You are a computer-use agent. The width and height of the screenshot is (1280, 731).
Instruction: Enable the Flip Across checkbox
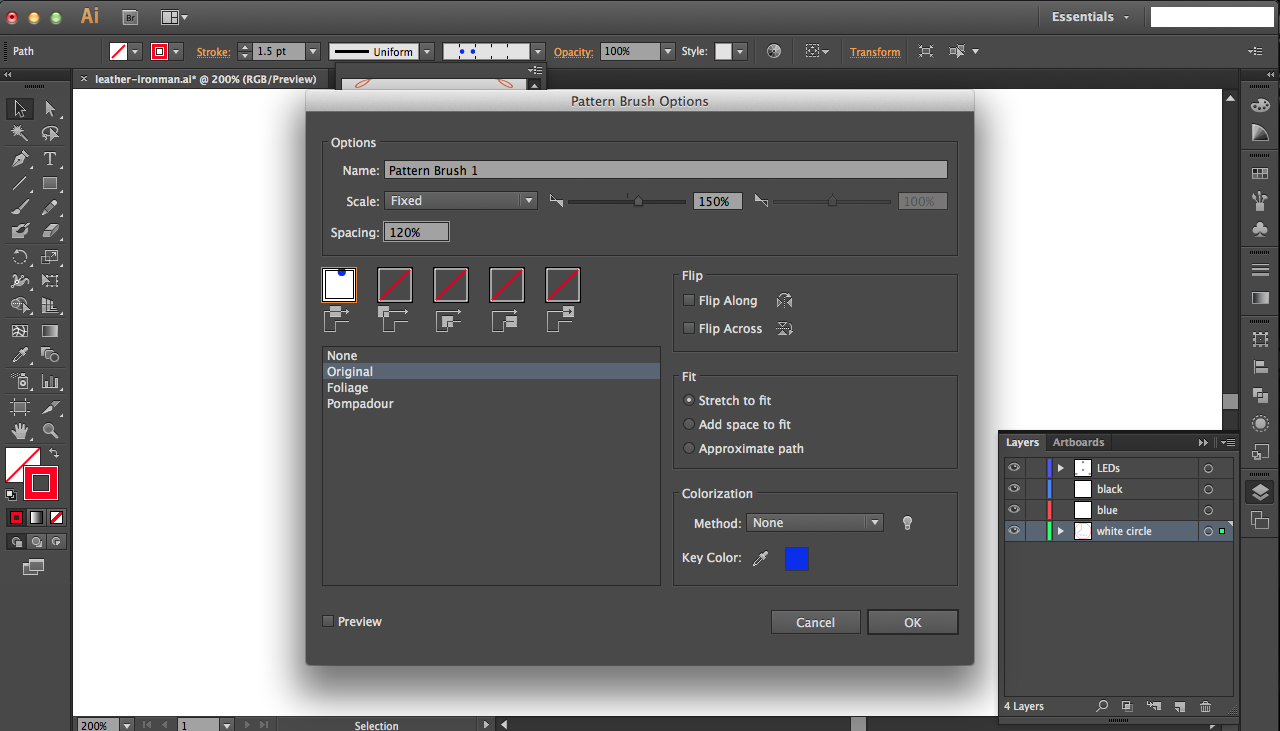coord(688,328)
